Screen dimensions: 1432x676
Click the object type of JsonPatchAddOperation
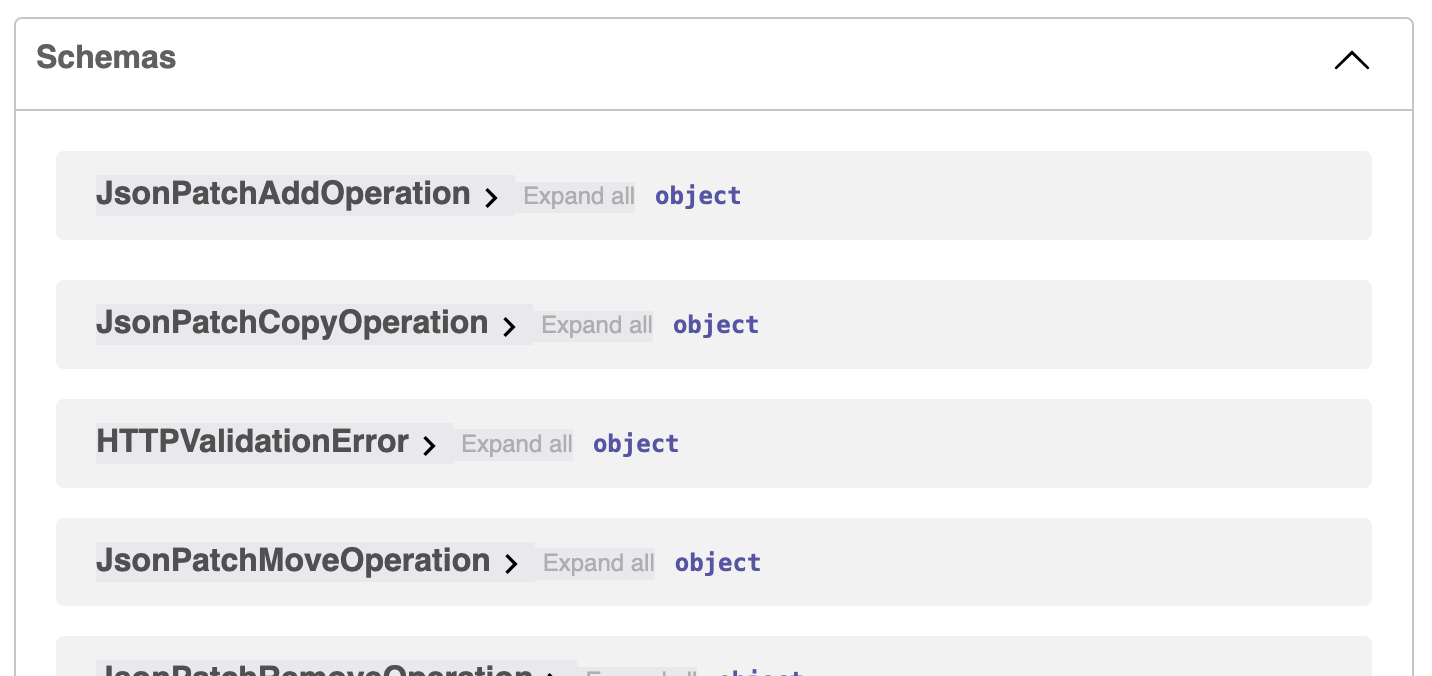click(x=698, y=196)
